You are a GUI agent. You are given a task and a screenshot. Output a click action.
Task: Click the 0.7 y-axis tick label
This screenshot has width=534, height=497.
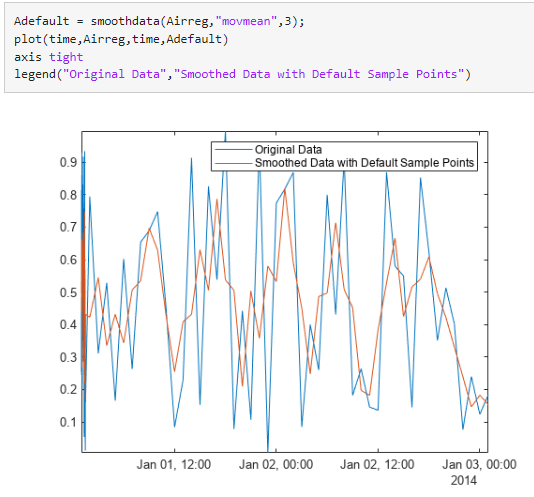point(68,227)
